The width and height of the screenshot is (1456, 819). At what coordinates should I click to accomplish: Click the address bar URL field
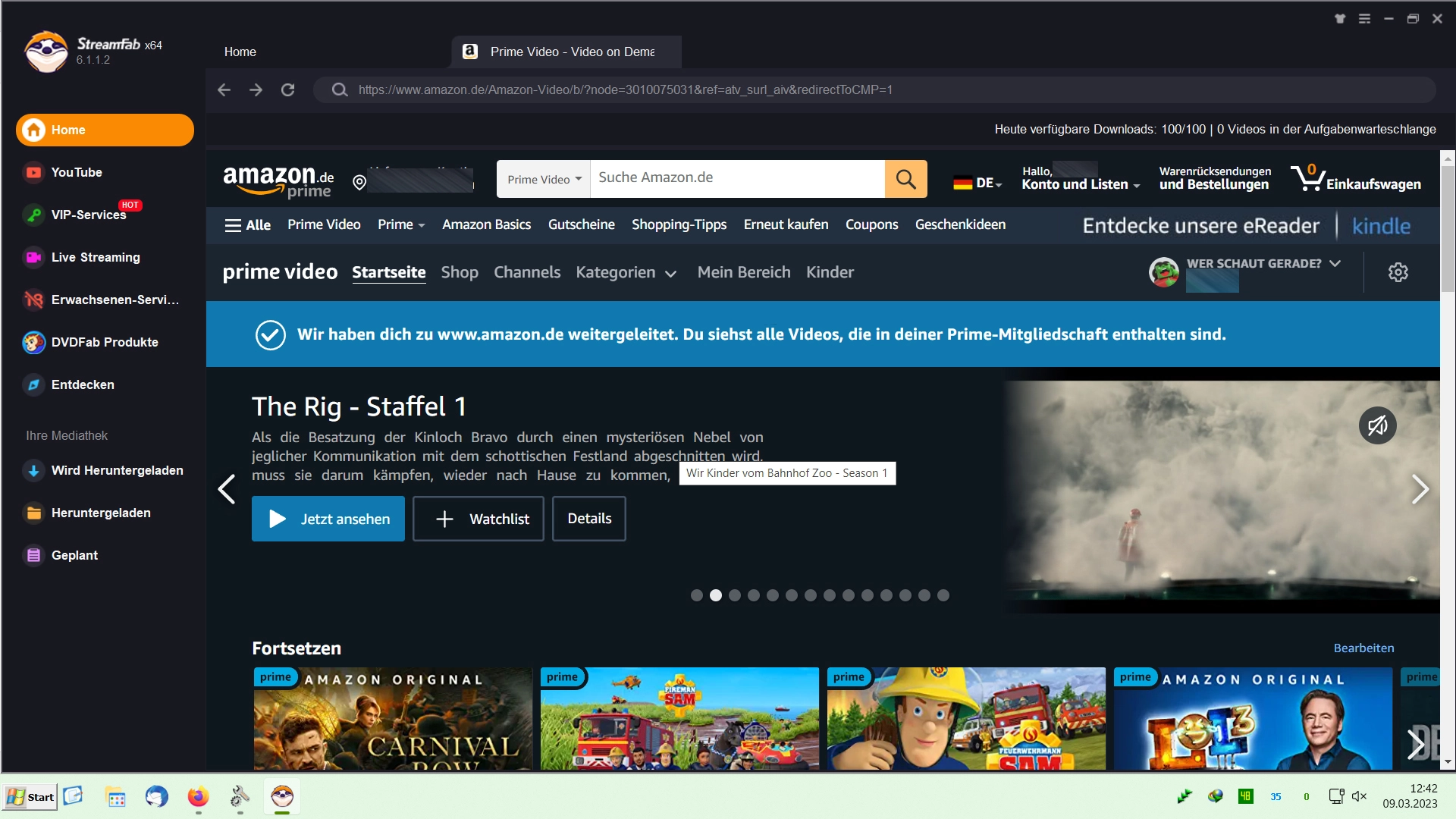pos(874,89)
